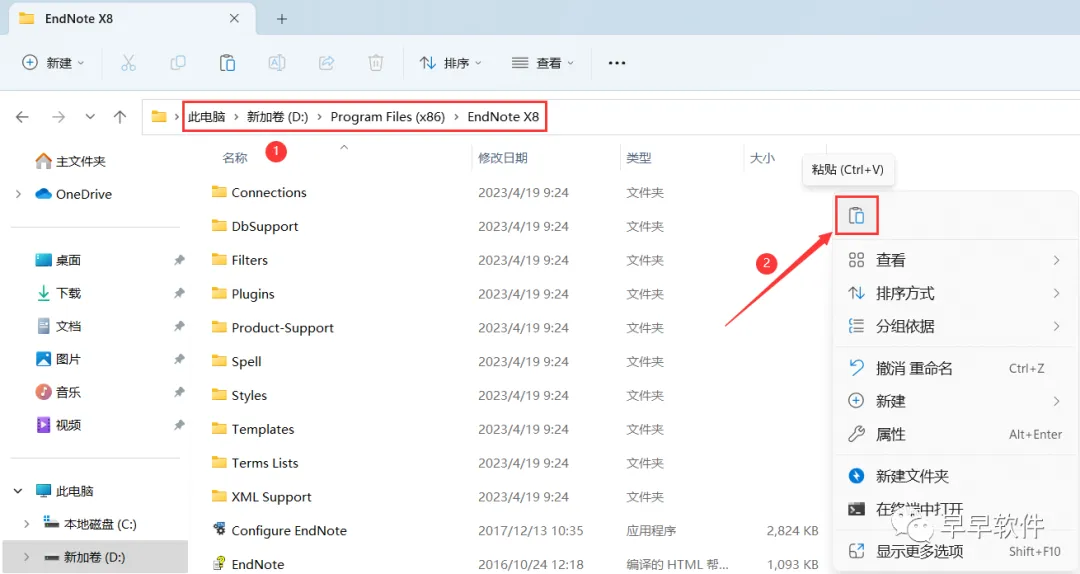Open 排序方式 submenu in context menu

point(955,294)
